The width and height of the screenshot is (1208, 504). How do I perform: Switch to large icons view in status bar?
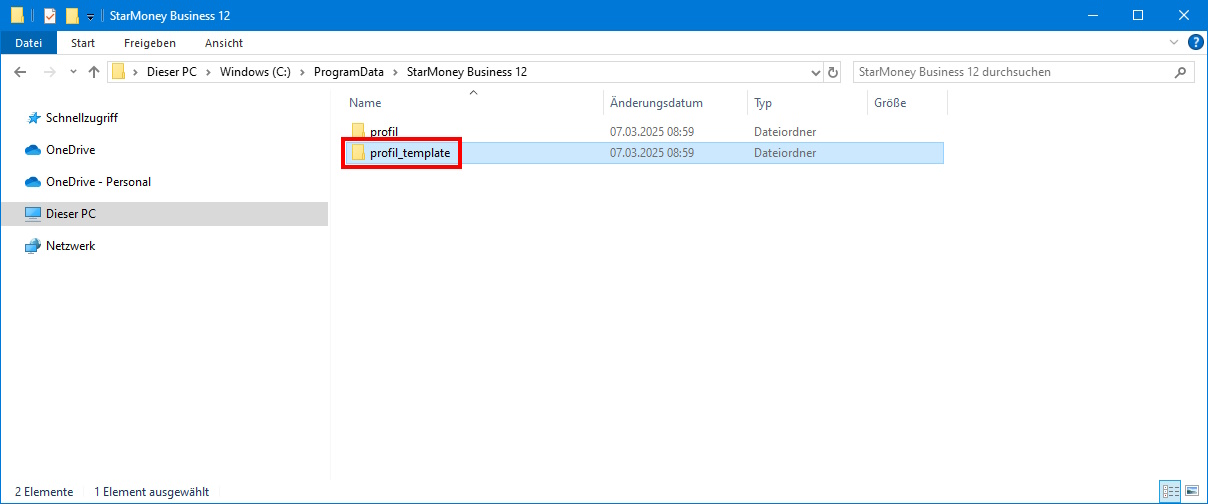pyautogui.click(x=1191, y=492)
